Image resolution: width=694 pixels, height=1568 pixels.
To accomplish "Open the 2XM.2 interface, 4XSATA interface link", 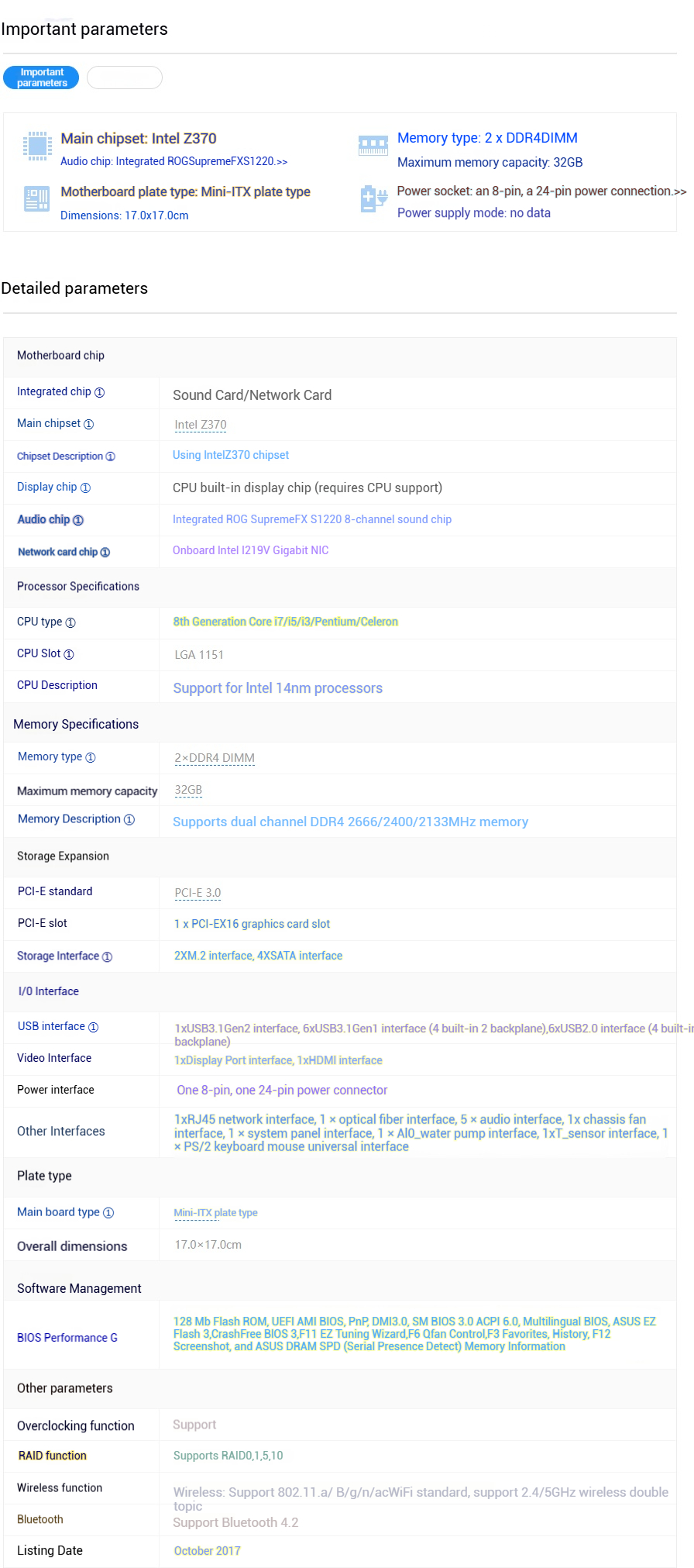I will 259,956.
